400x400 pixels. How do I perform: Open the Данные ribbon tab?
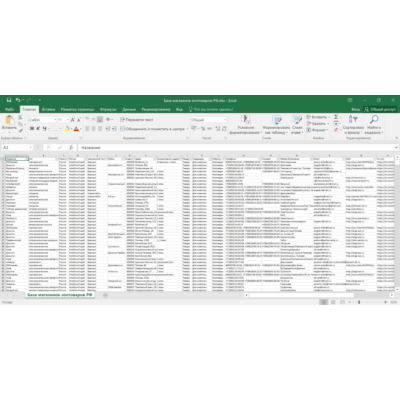tap(129, 109)
